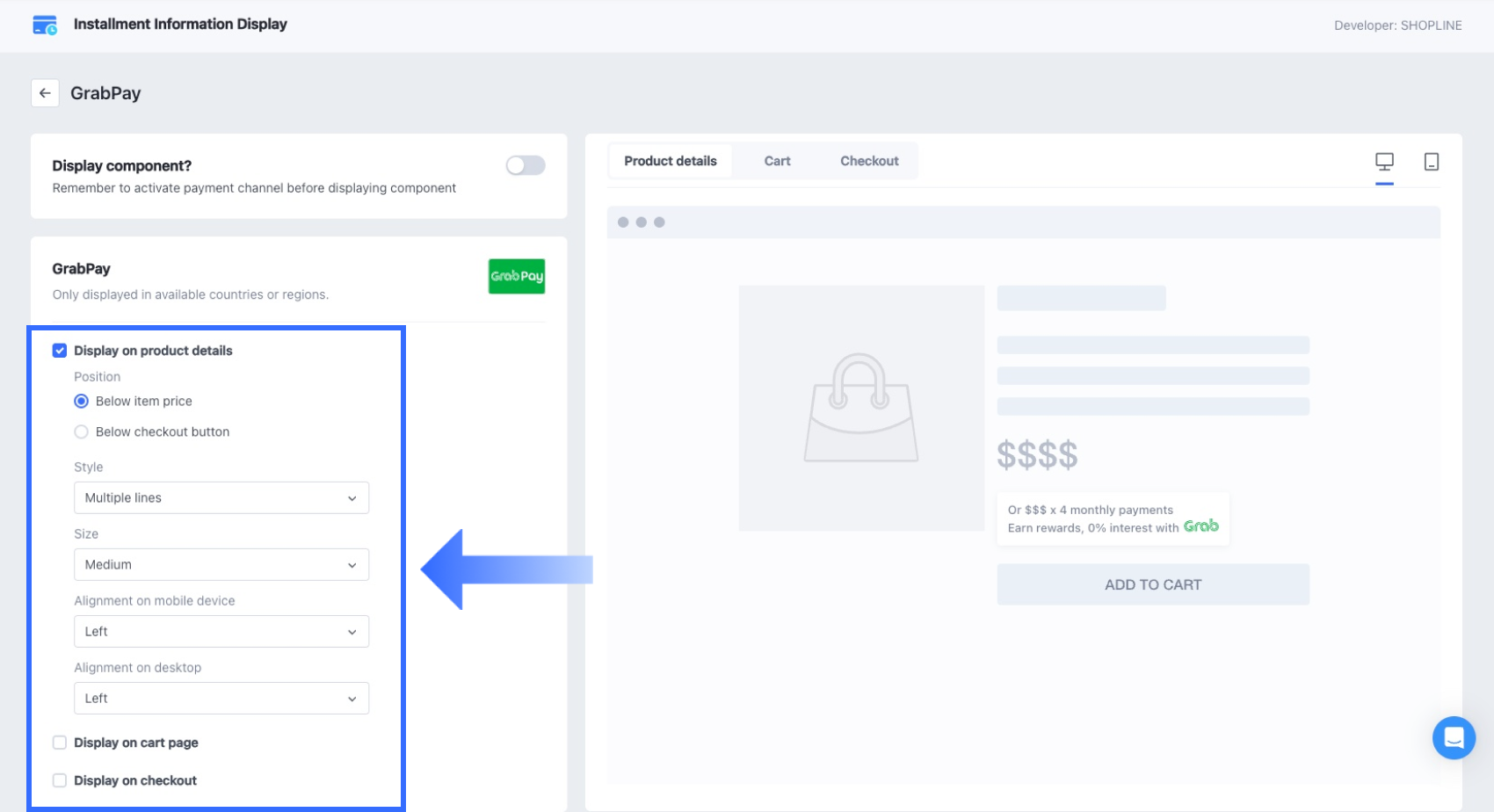Image resolution: width=1494 pixels, height=812 pixels.
Task: Click the Installment Information Display app icon
Action: (x=45, y=25)
